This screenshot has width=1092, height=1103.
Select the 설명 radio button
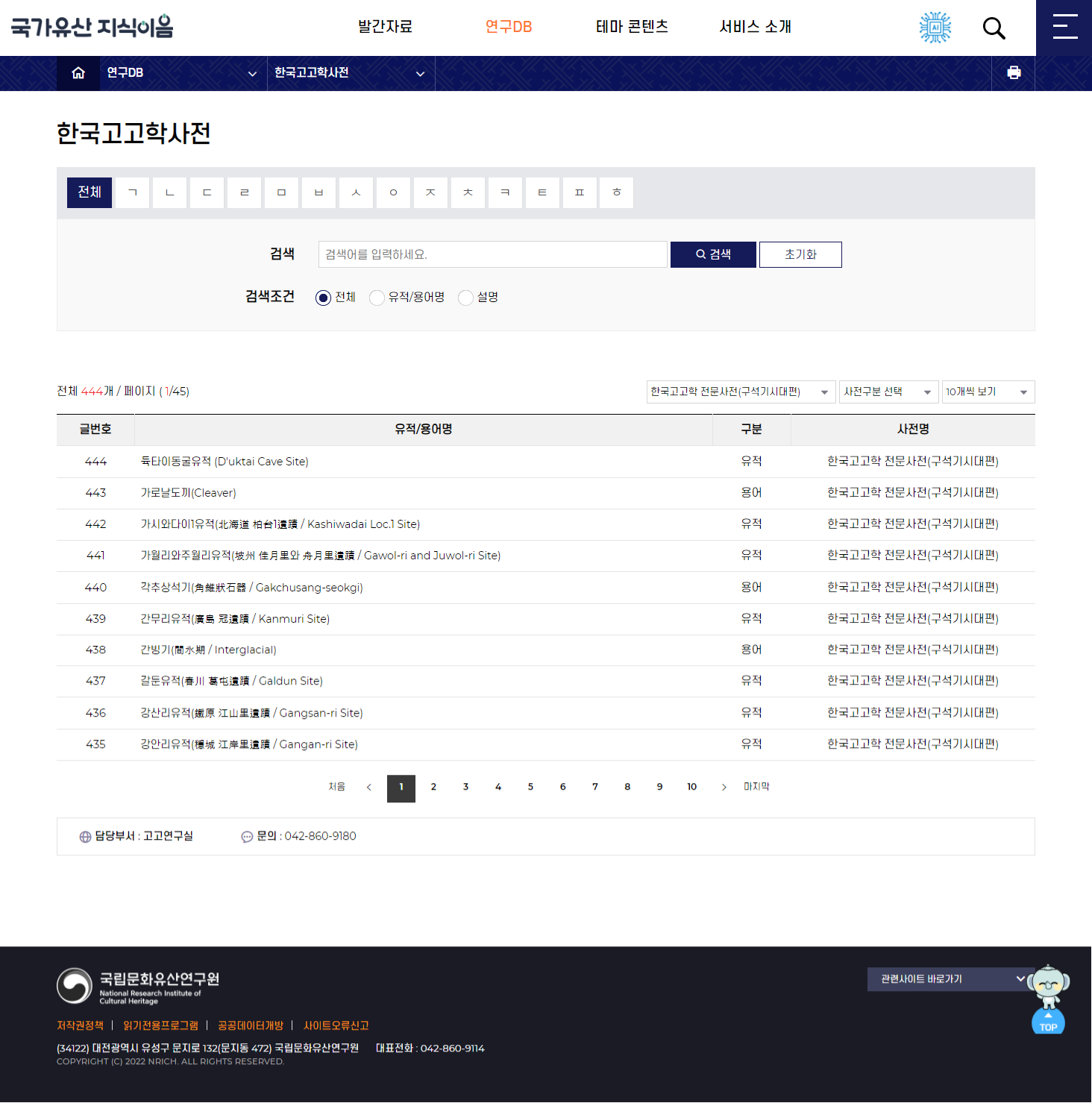[x=465, y=298]
